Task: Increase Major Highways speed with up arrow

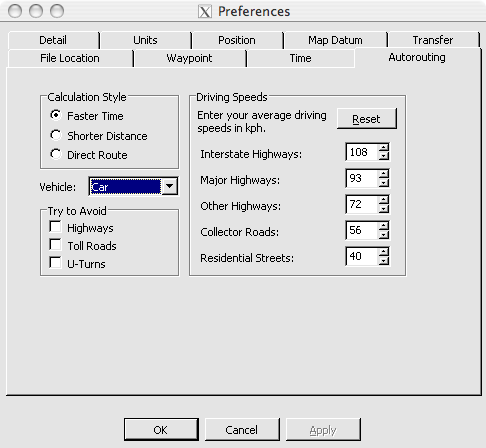Action: [384, 174]
